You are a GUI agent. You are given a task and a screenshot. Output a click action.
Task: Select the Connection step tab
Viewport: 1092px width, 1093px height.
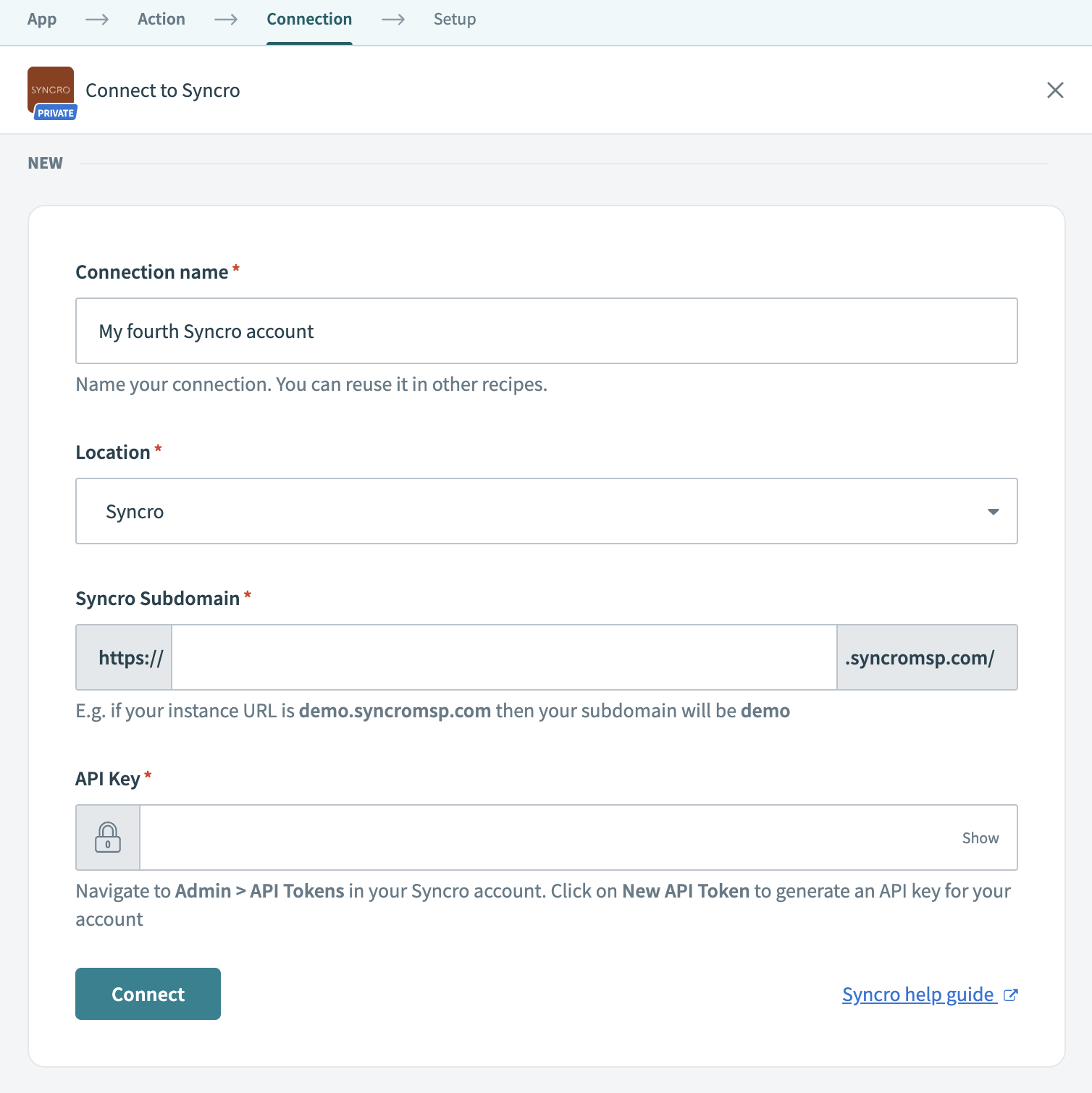tap(309, 20)
